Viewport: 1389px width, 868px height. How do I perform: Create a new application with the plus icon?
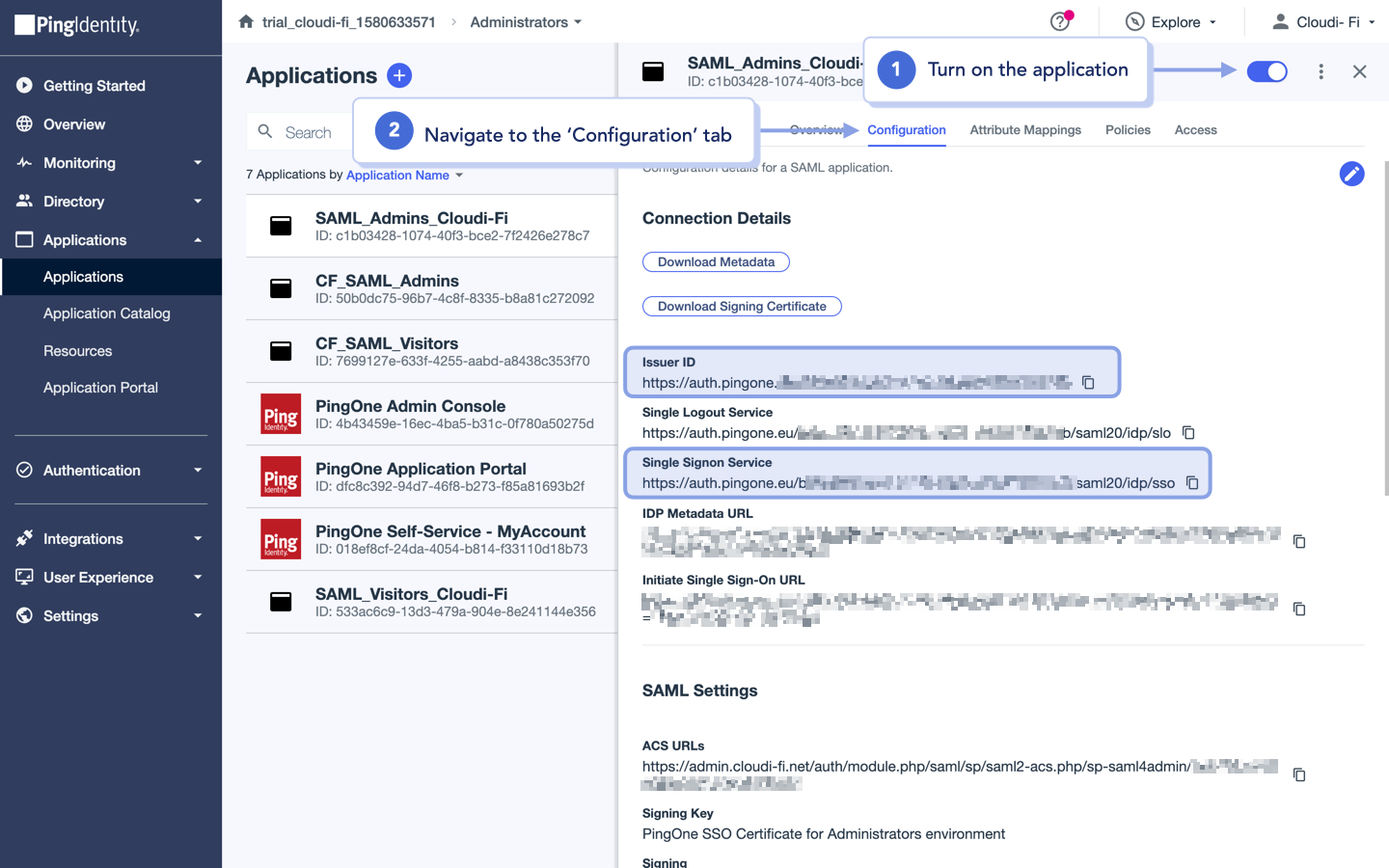pos(399,75)
